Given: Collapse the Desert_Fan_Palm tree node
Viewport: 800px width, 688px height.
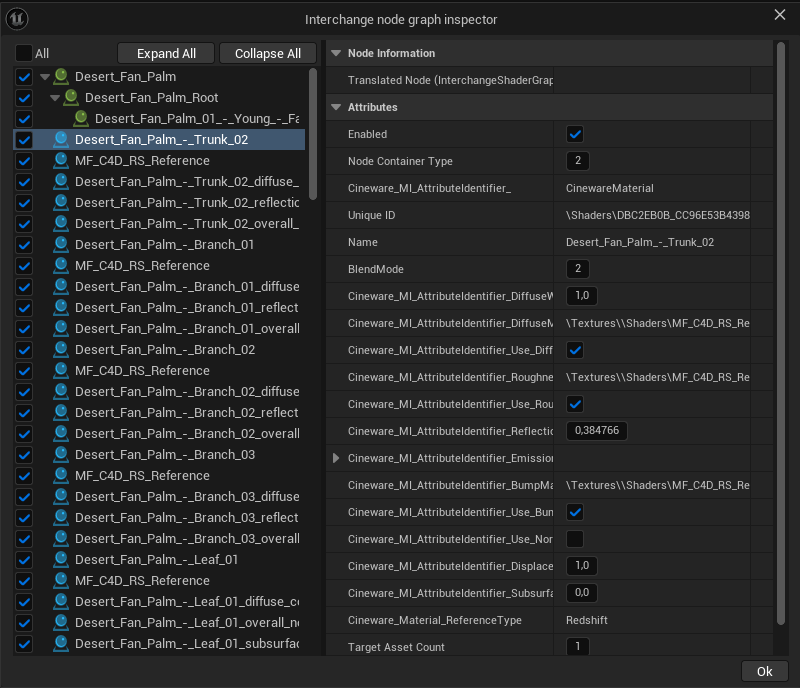Looking at the screenshot, I should pyautogui.click(x=45, y=77).
